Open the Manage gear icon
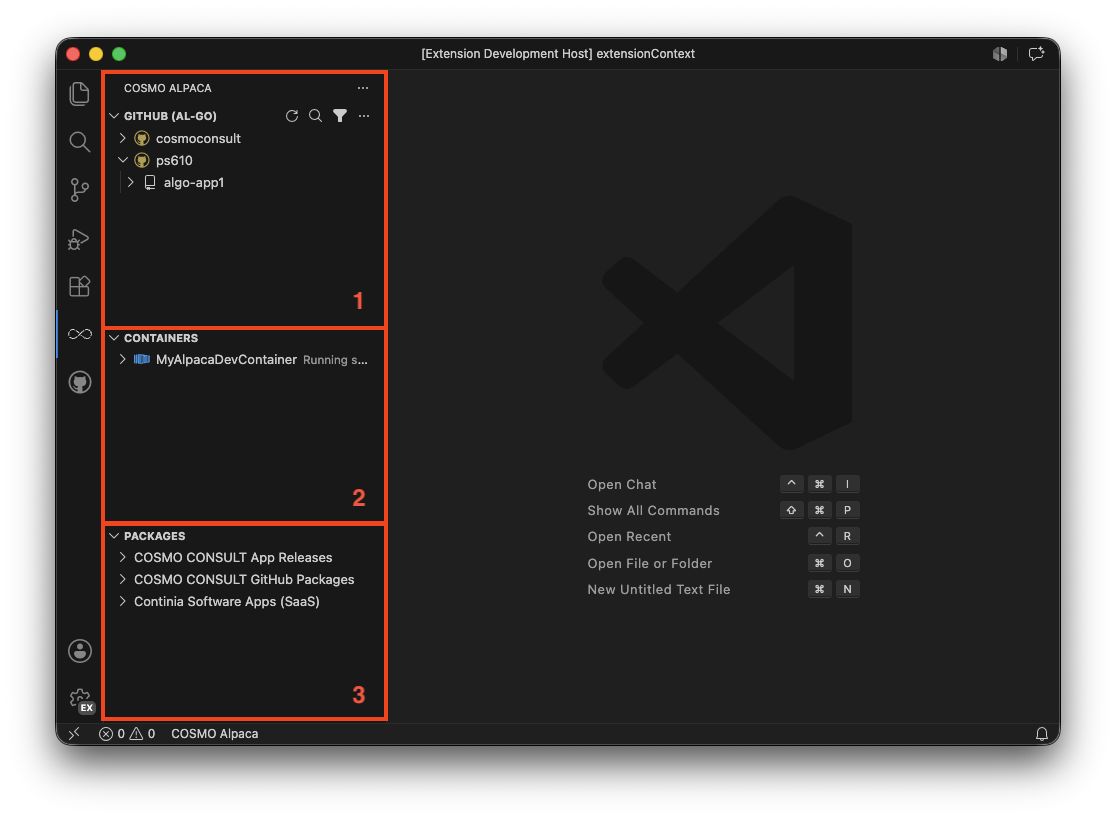The height and width of the screenshot is (819, 1116). click(80, 700)
